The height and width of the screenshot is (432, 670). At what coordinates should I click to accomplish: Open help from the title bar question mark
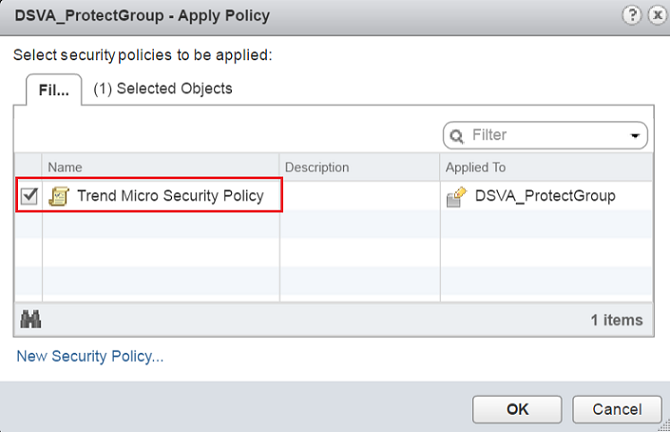(631, 16)
